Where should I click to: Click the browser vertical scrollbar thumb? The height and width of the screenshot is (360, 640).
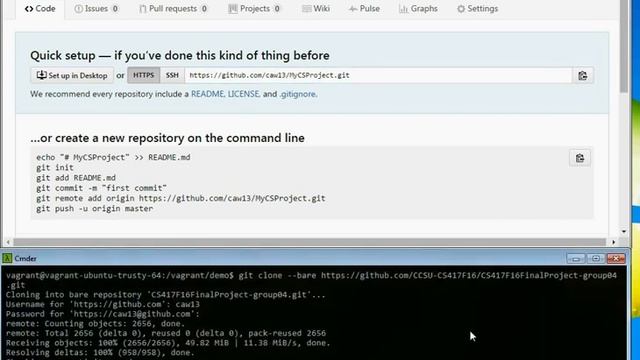tap(623, 46)
